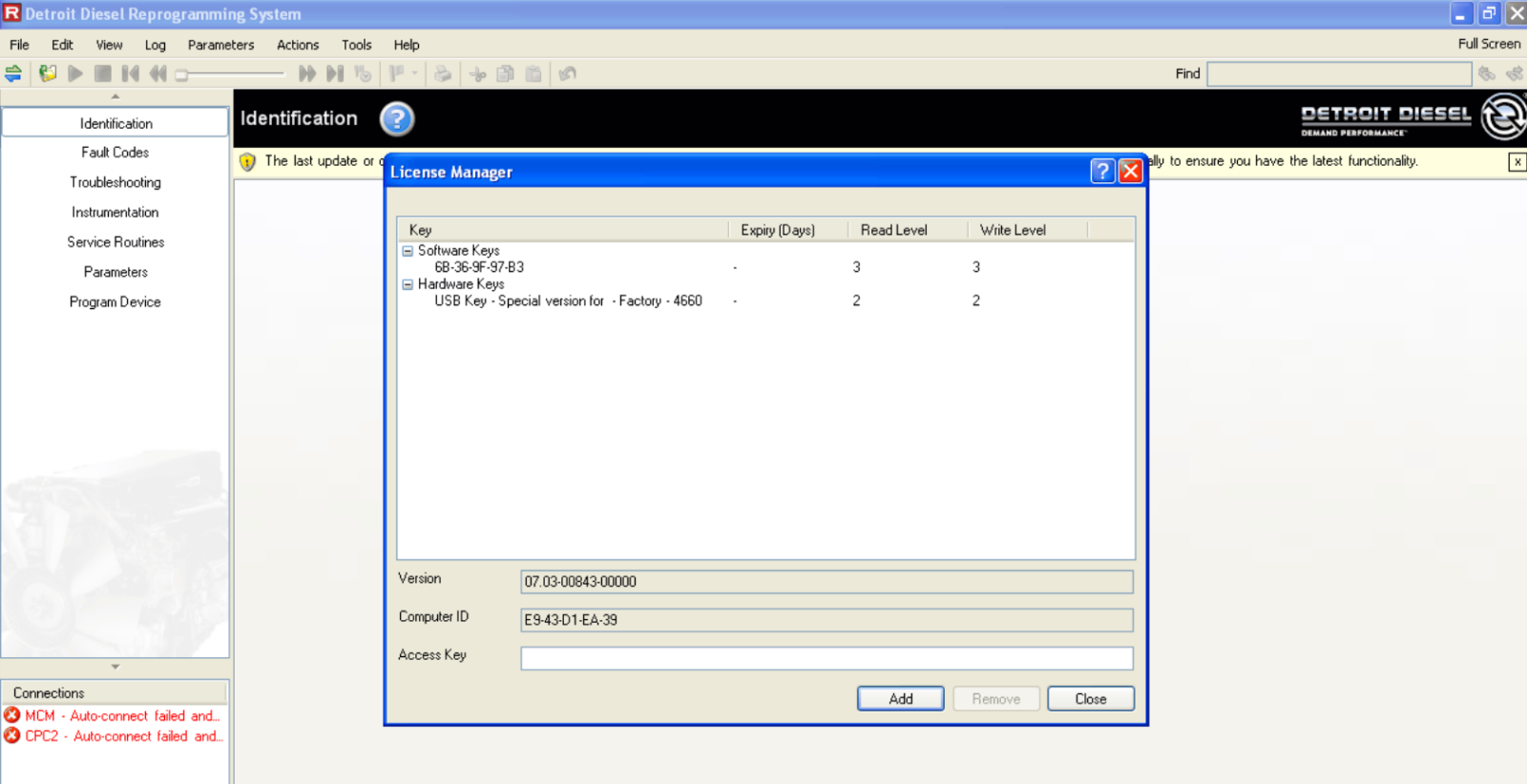Select Identification in the sidebar
The height and width of the screenshot is (784, 1527).
[115, 123]
